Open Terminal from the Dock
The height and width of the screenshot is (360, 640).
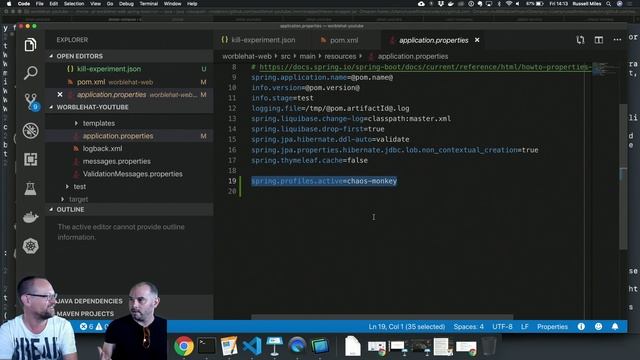(207, 346)
